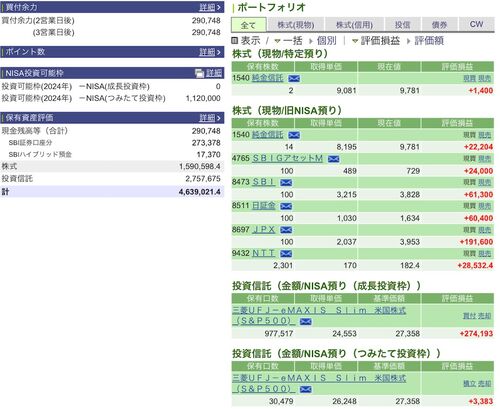Click the mail icon next to NTT
Viewport: 500px width, 409px height.
point(286,254)
